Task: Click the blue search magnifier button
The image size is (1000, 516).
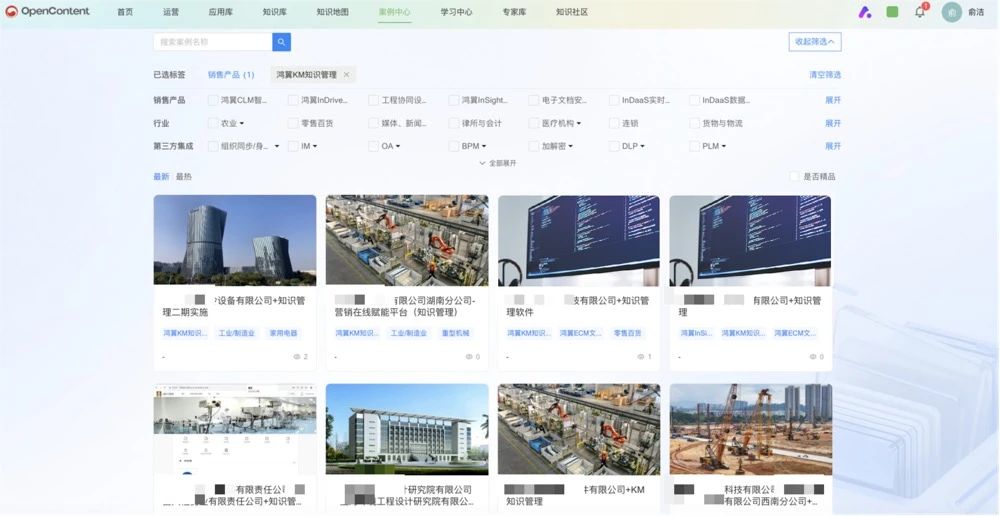Action: (281, 42)
